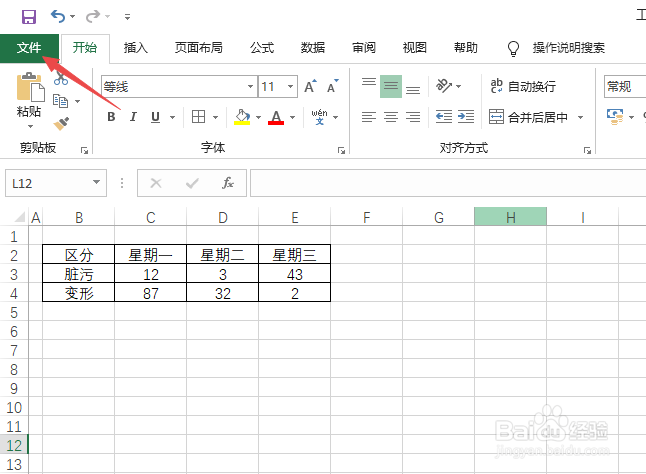Click the Decrease Font Size icon
The image size is (646, 474).
[x=332, y=86]
